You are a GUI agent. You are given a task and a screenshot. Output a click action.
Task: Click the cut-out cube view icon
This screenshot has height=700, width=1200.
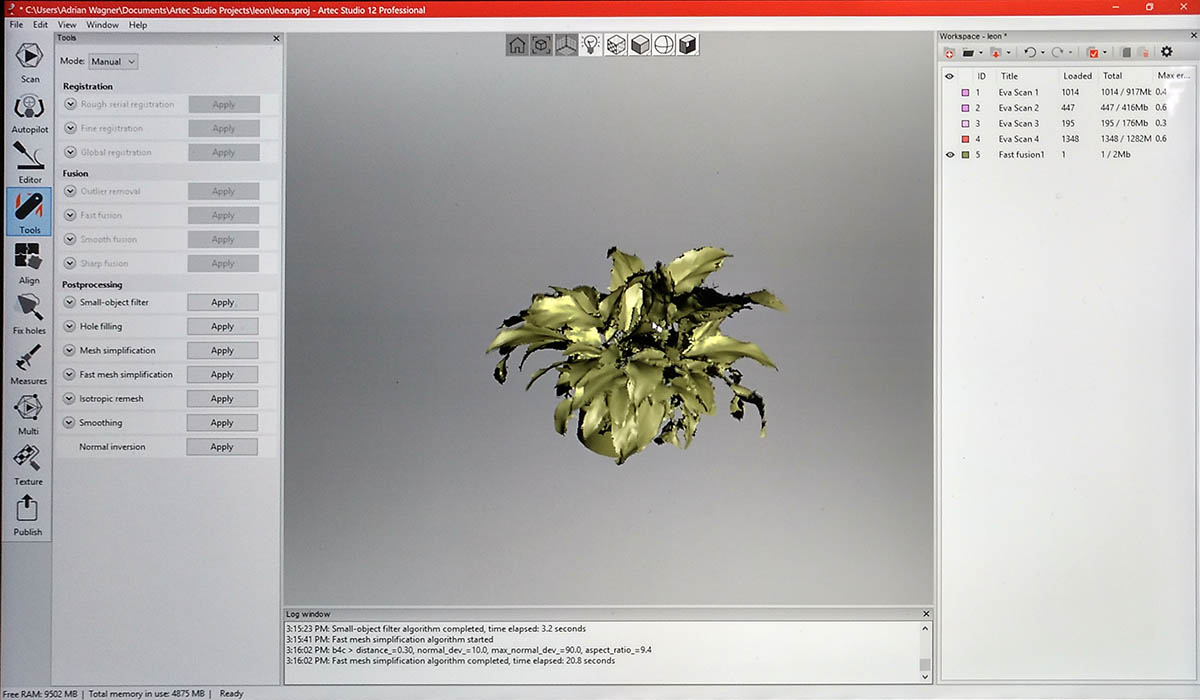(688, 44)
